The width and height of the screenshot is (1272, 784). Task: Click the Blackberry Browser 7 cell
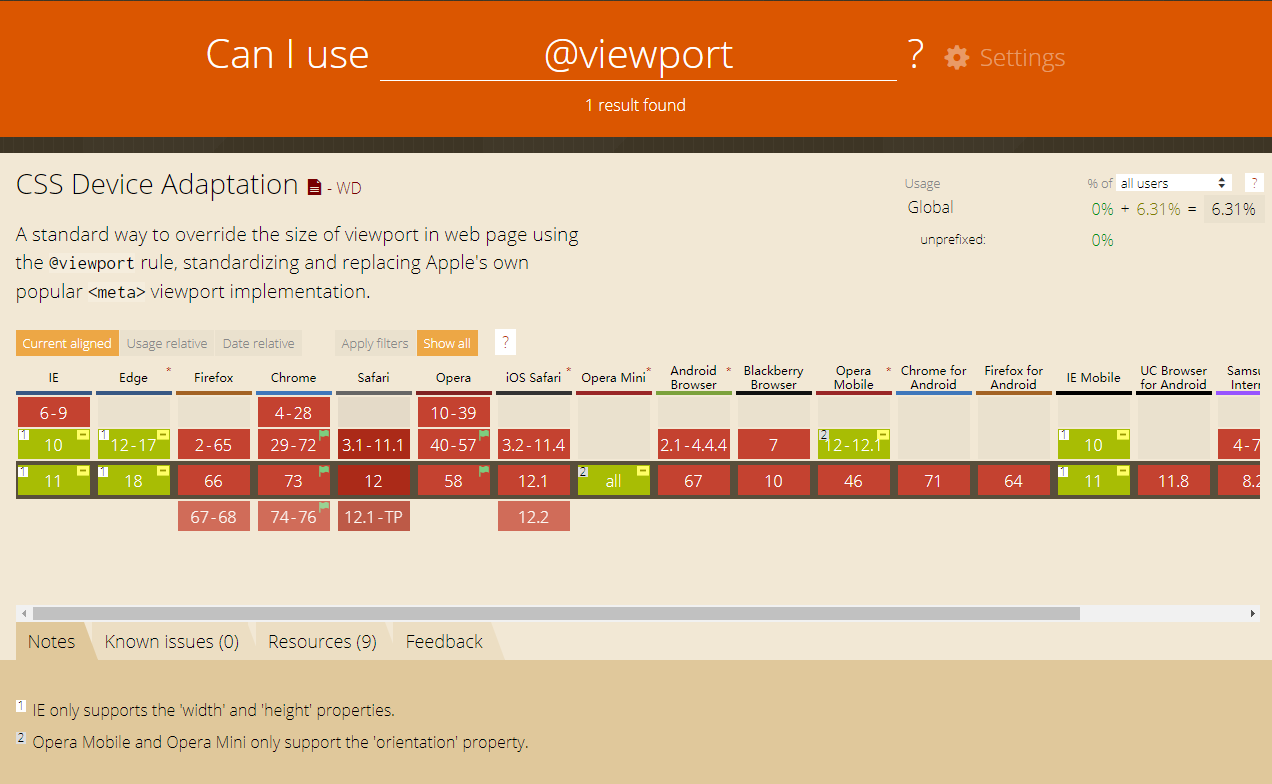pyautogui.click(x=774, y=445)
